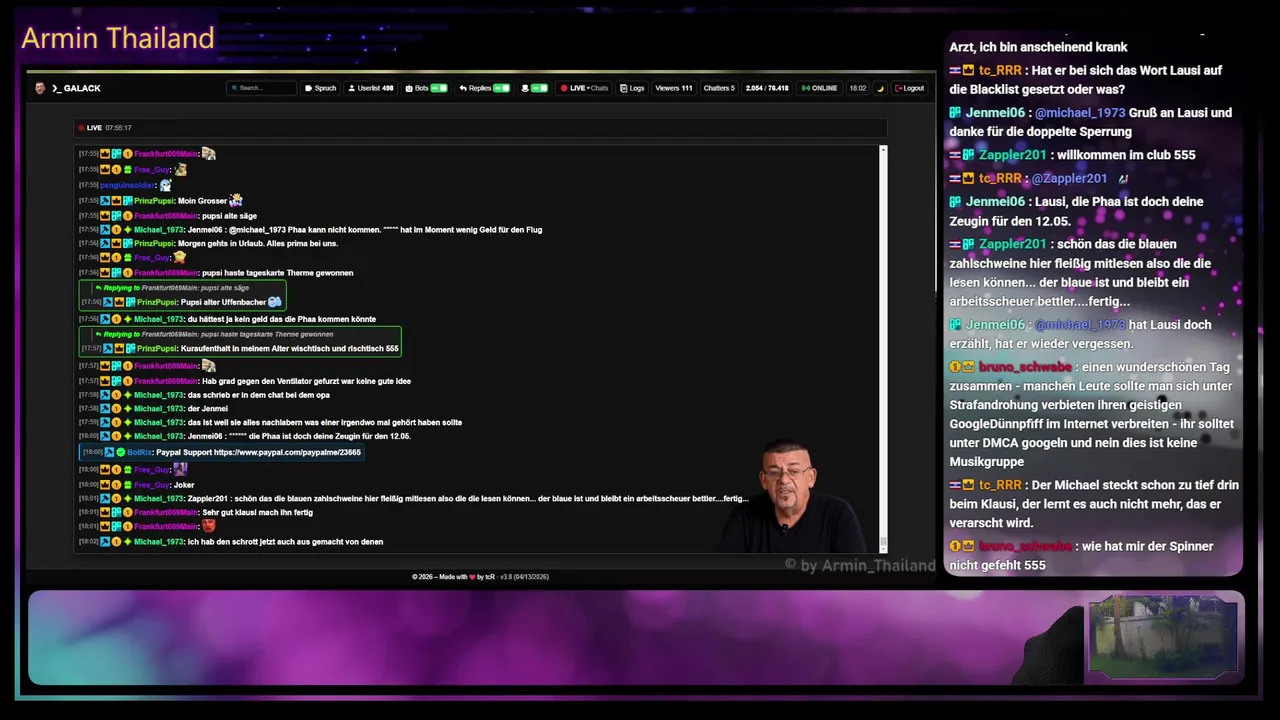Click the Chatters 5 counter
The height and width of the screenshot is (720, 1280).
719,88
